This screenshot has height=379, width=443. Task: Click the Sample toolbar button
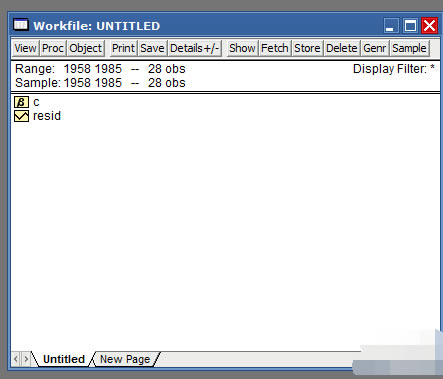pos(409,48)
